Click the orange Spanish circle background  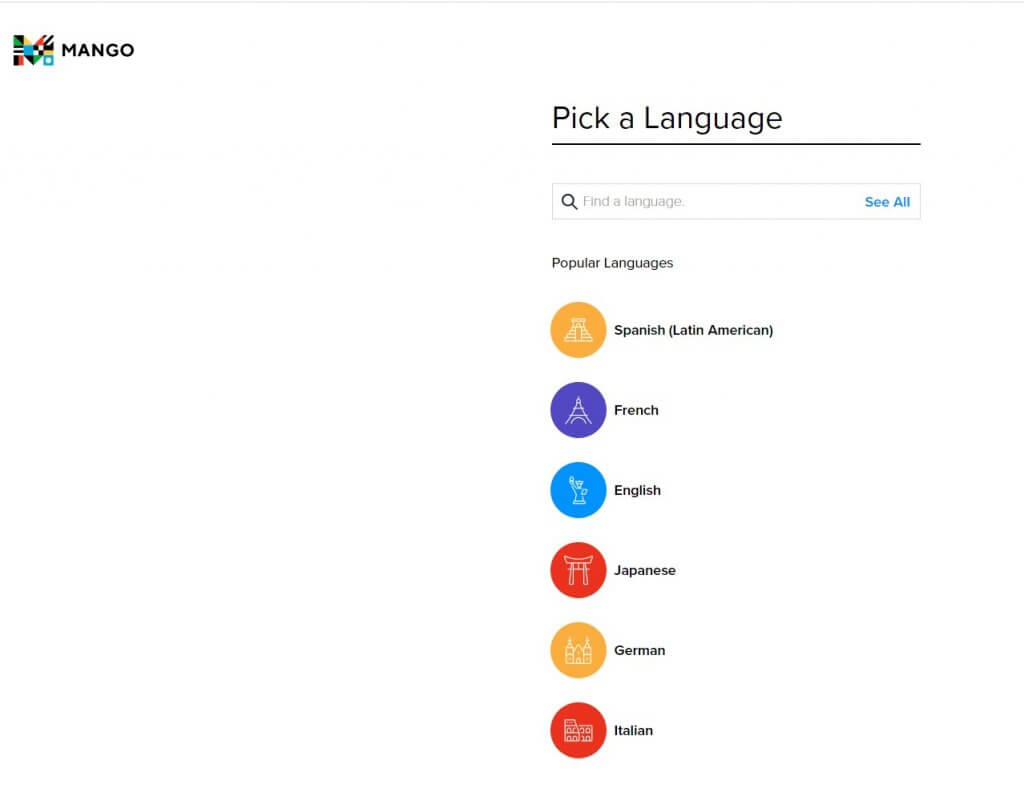[578, 329]
